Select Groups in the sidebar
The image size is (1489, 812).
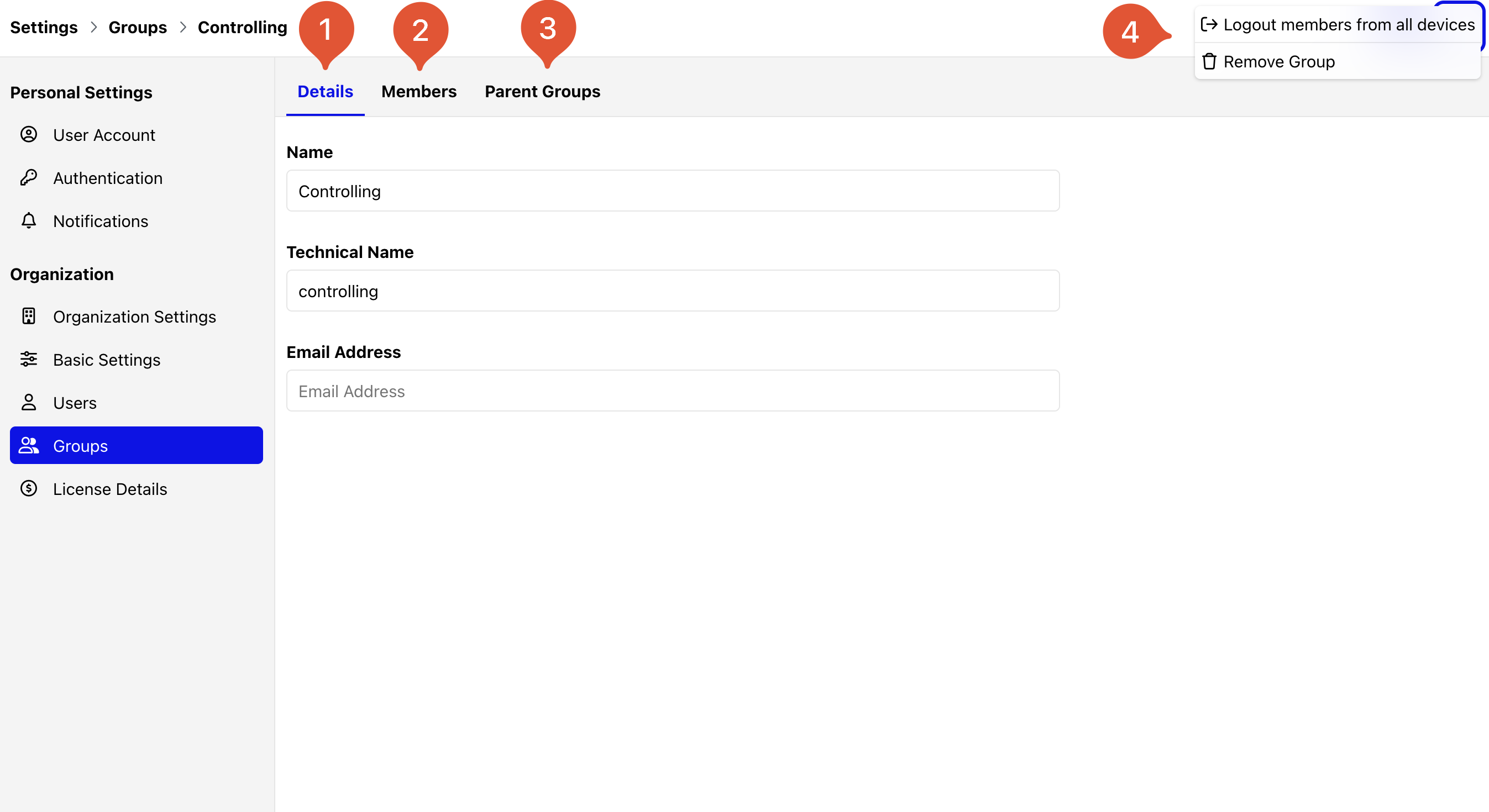(x=137, y=445)
